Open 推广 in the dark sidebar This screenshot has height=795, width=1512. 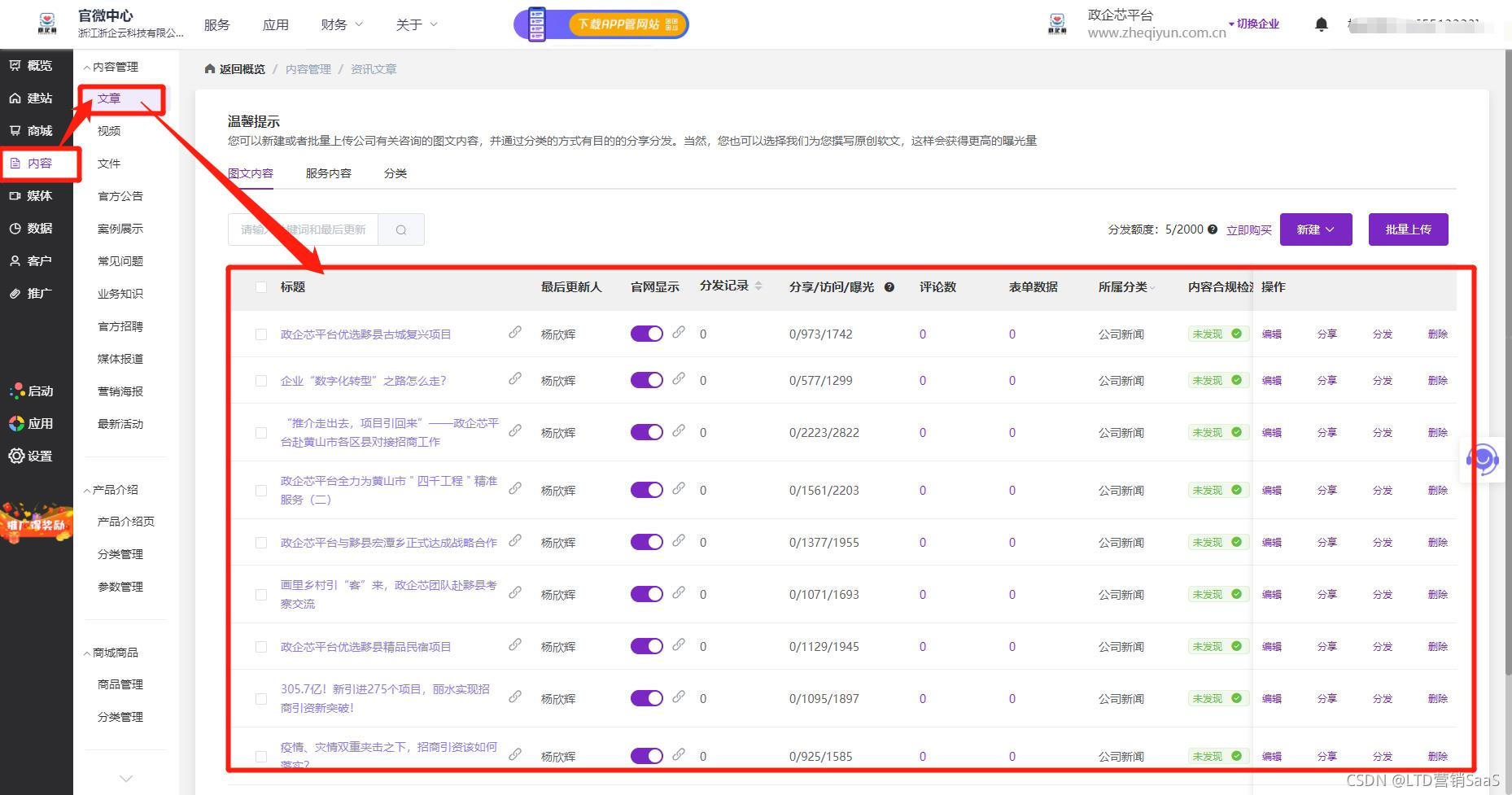(x=31, y=293)
